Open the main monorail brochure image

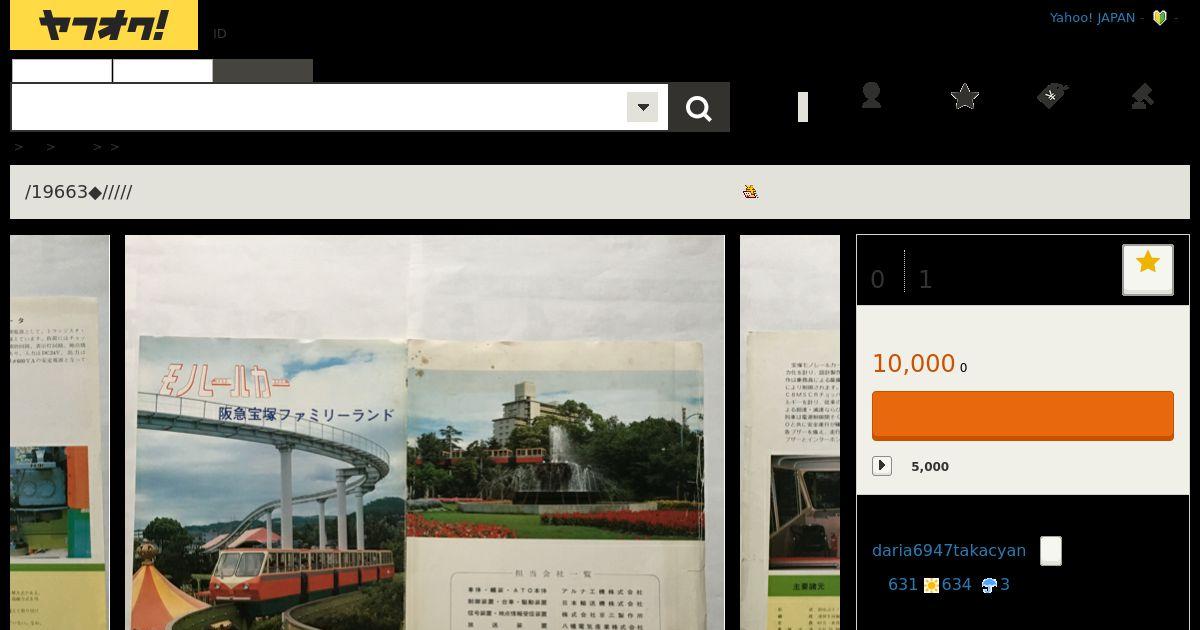pos(425,432)
